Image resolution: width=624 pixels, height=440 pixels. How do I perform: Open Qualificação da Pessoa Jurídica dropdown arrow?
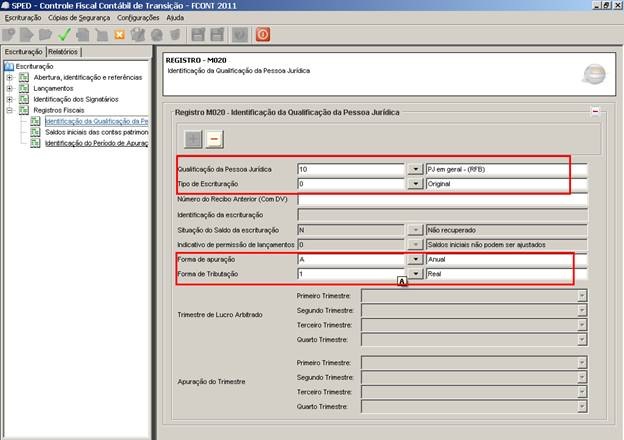415,169
